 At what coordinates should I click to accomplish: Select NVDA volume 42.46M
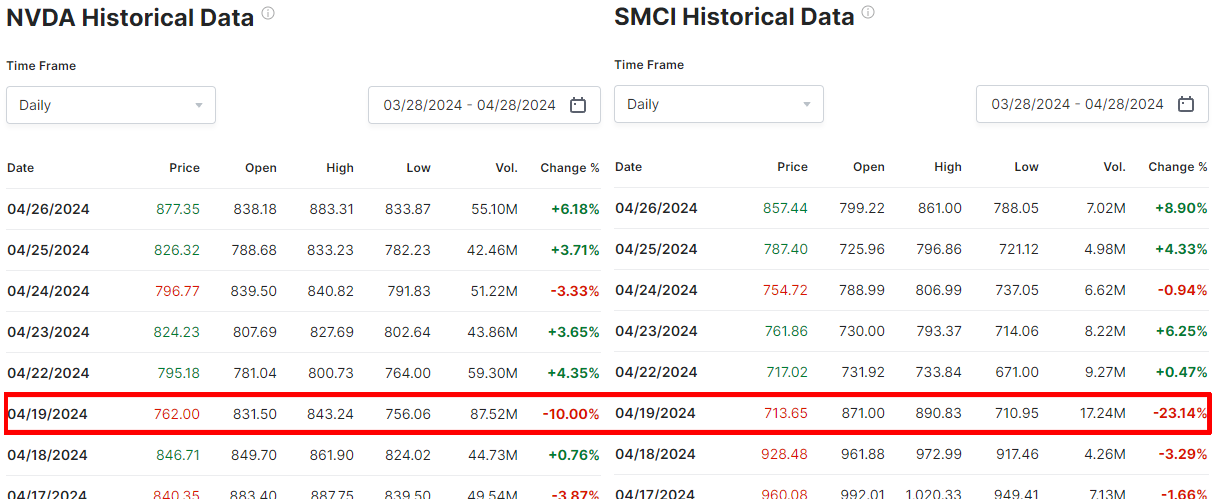490,250
